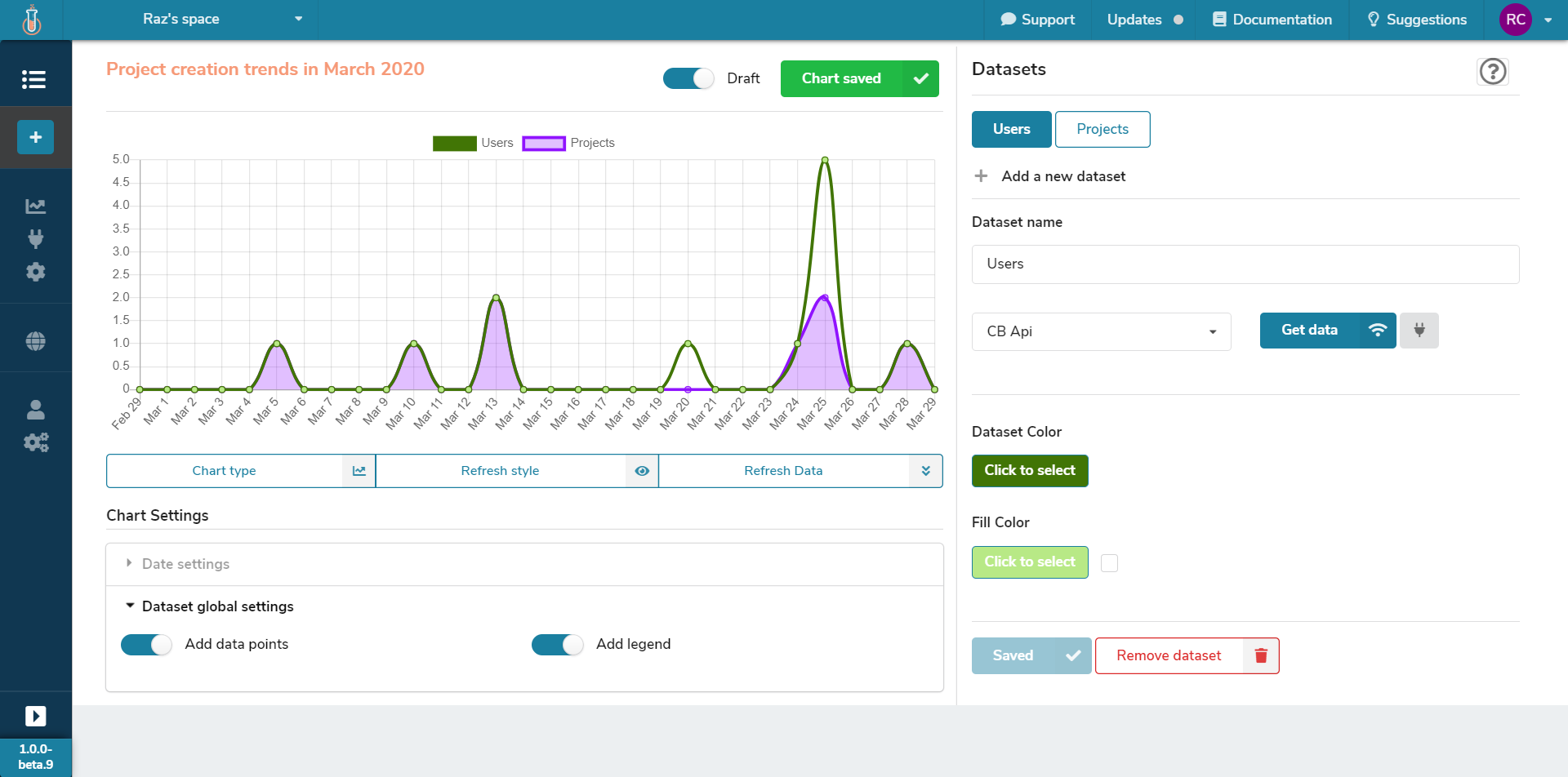
Task: Open the CB Api connection dropdown
Action: coord(1101,331)
